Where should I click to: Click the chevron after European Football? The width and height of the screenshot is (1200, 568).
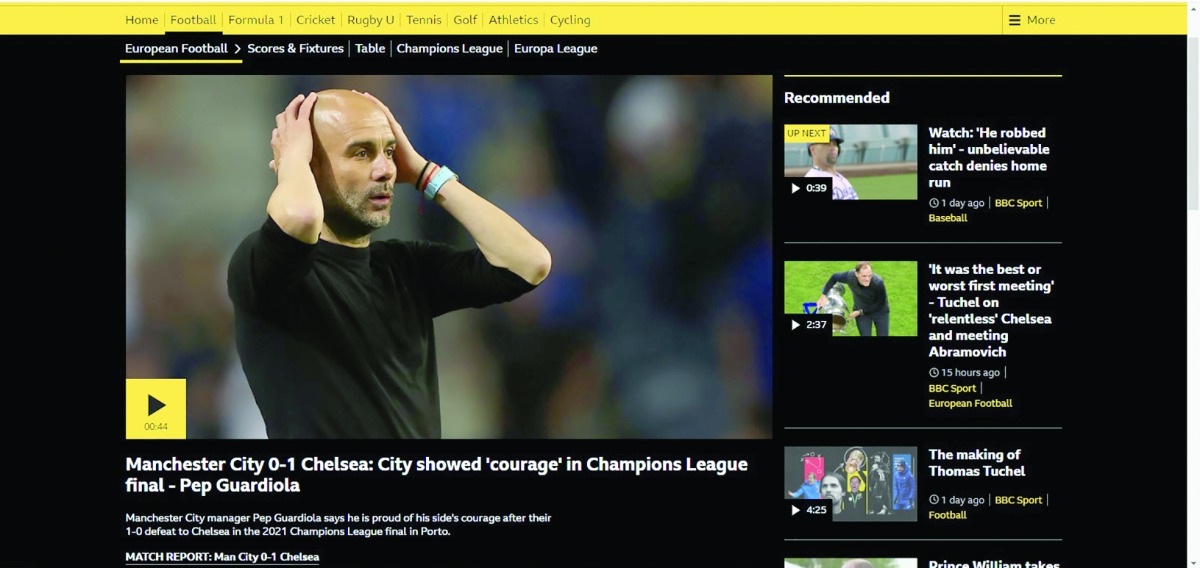click(238, 48)
